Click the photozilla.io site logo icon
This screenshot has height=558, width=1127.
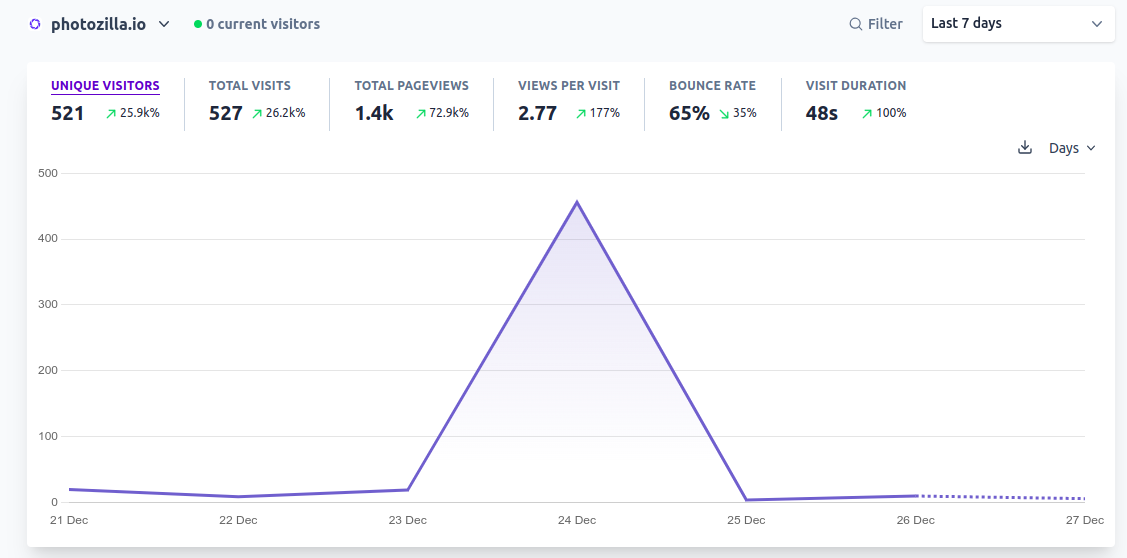click(36, 24)
